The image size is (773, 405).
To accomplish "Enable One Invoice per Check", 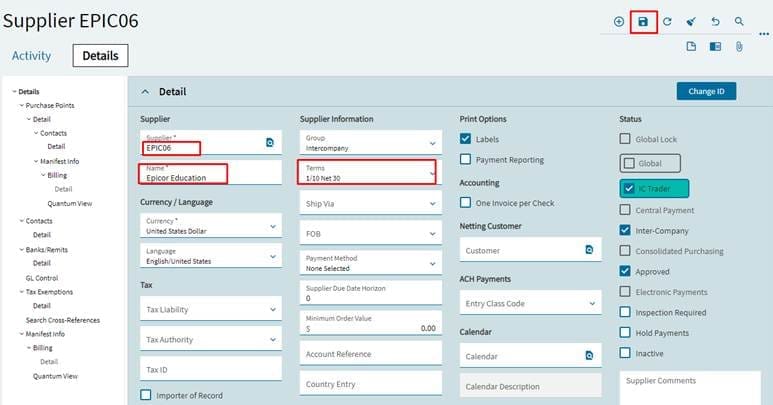I will tap(465, 202).
